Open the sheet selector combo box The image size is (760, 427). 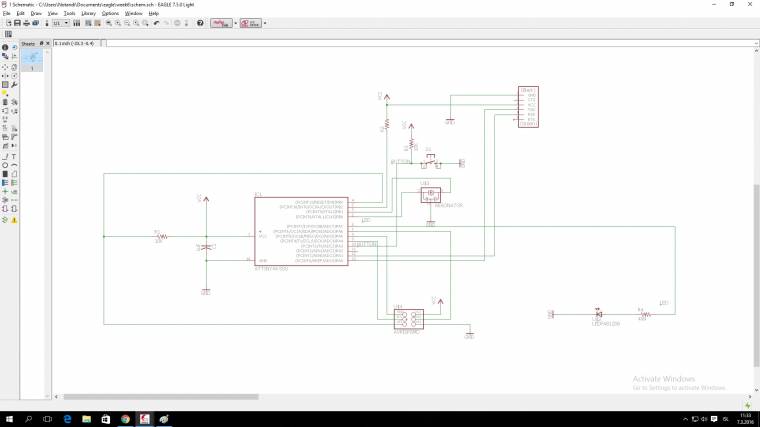coord(61,23)
